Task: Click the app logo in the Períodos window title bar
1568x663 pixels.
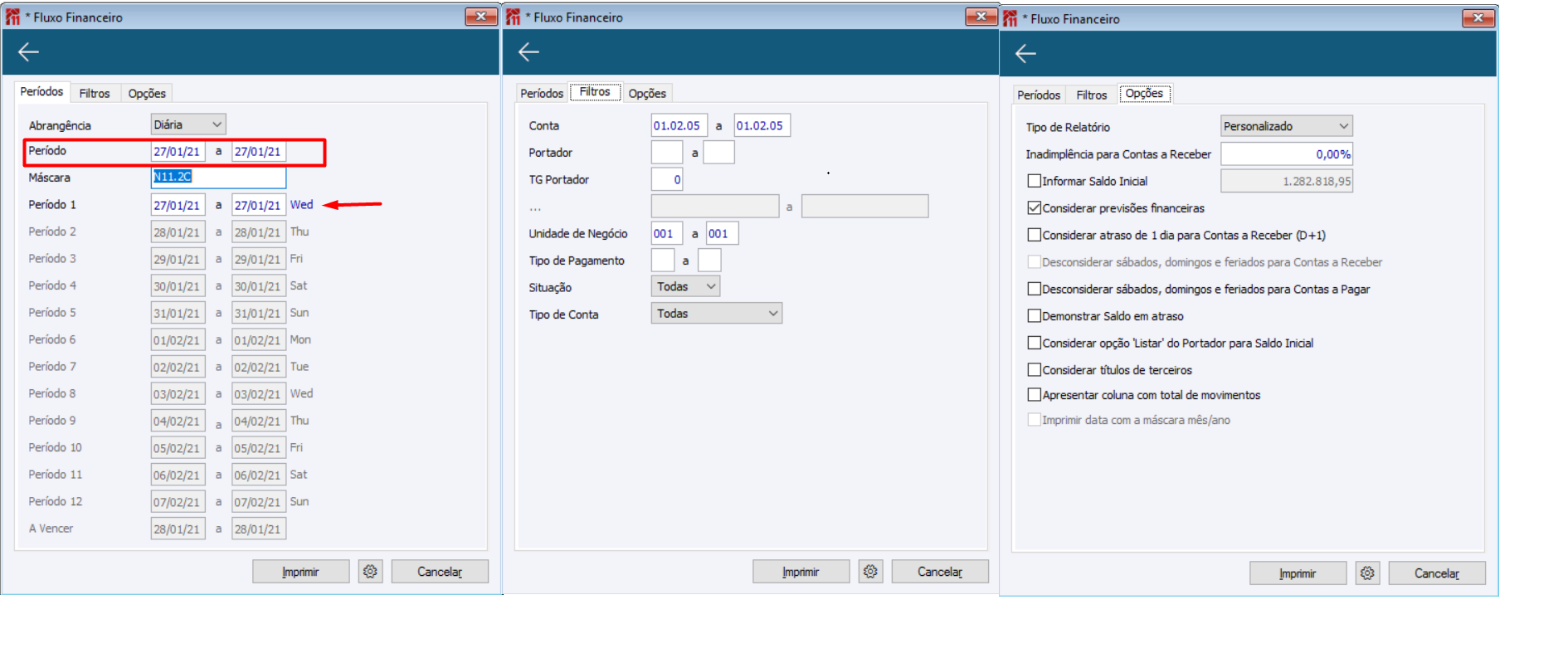Action: (x=12, y=17)
